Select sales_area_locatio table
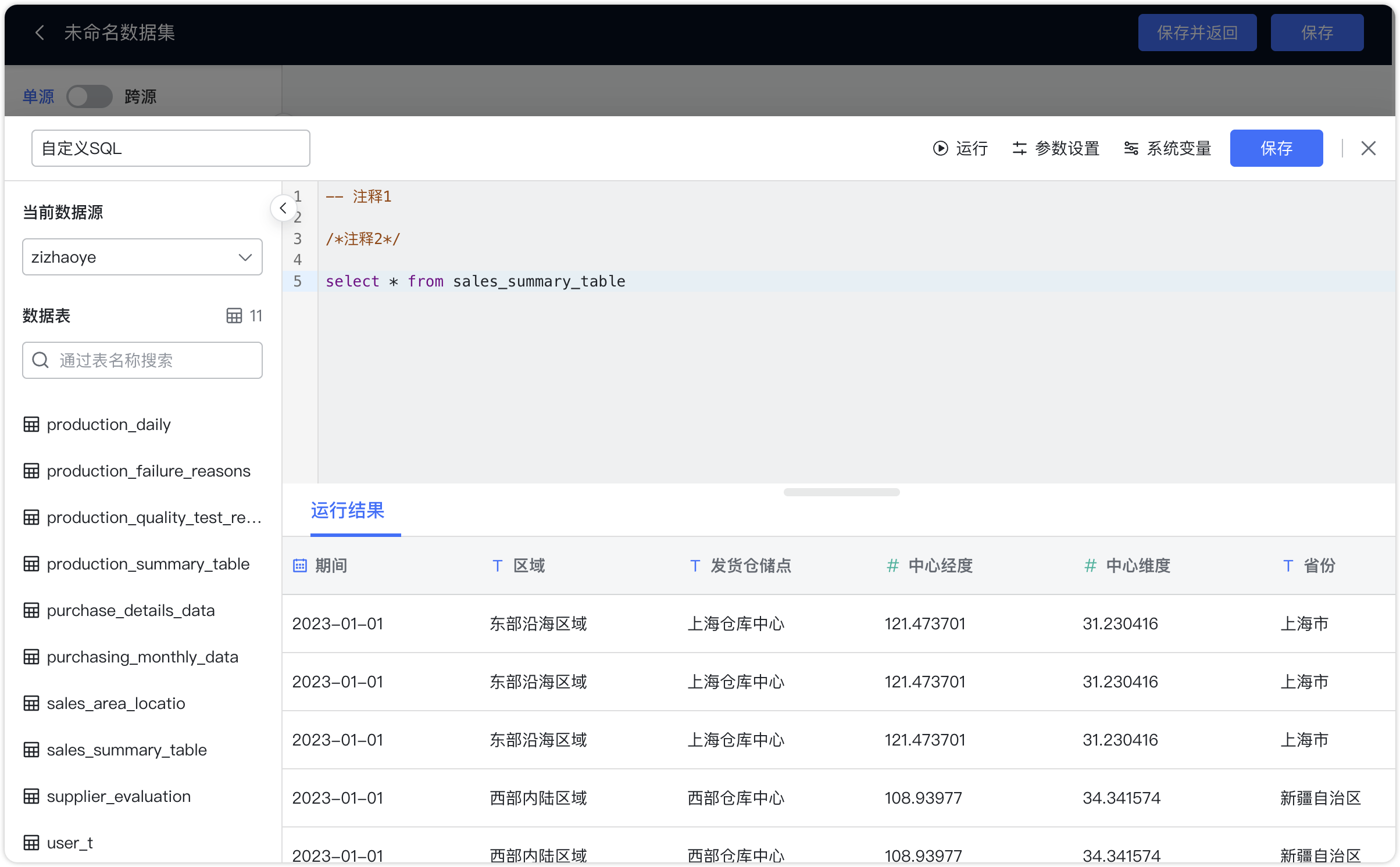This screenshot has height=867, width=1400. [116, 703]
